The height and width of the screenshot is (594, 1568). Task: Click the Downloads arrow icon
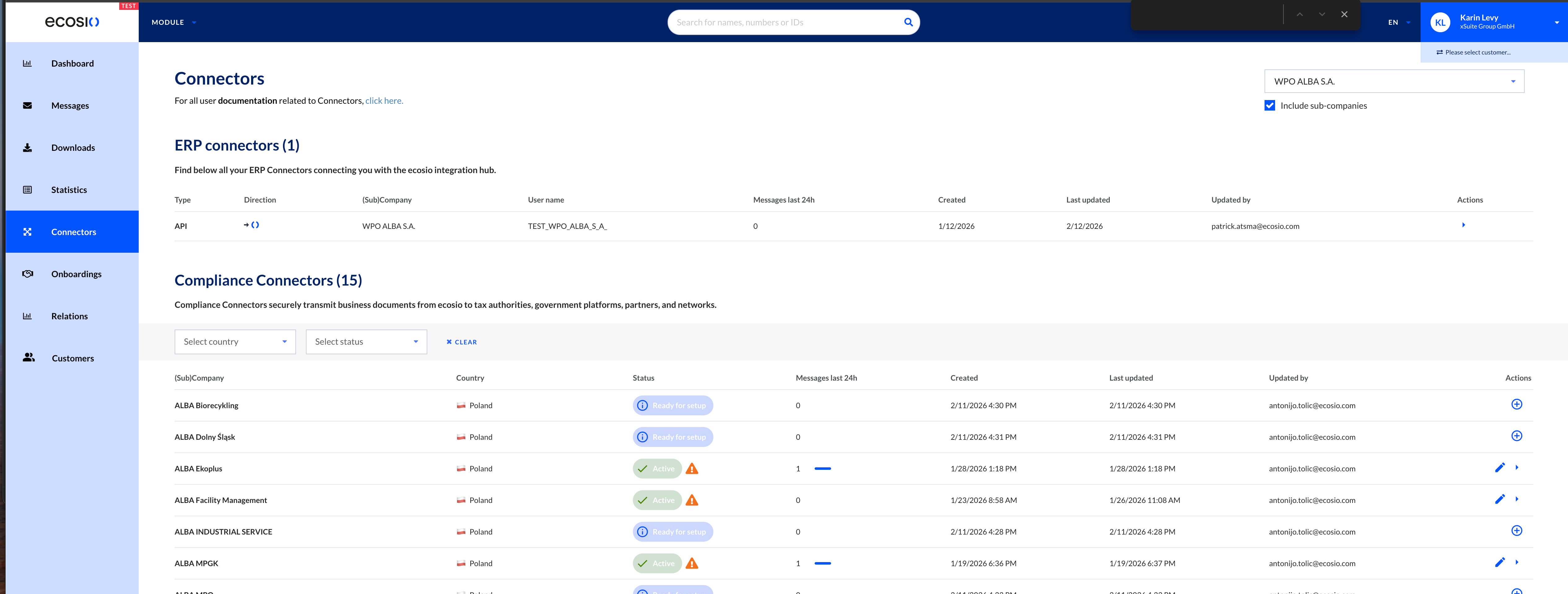click(x=27, y=147)
